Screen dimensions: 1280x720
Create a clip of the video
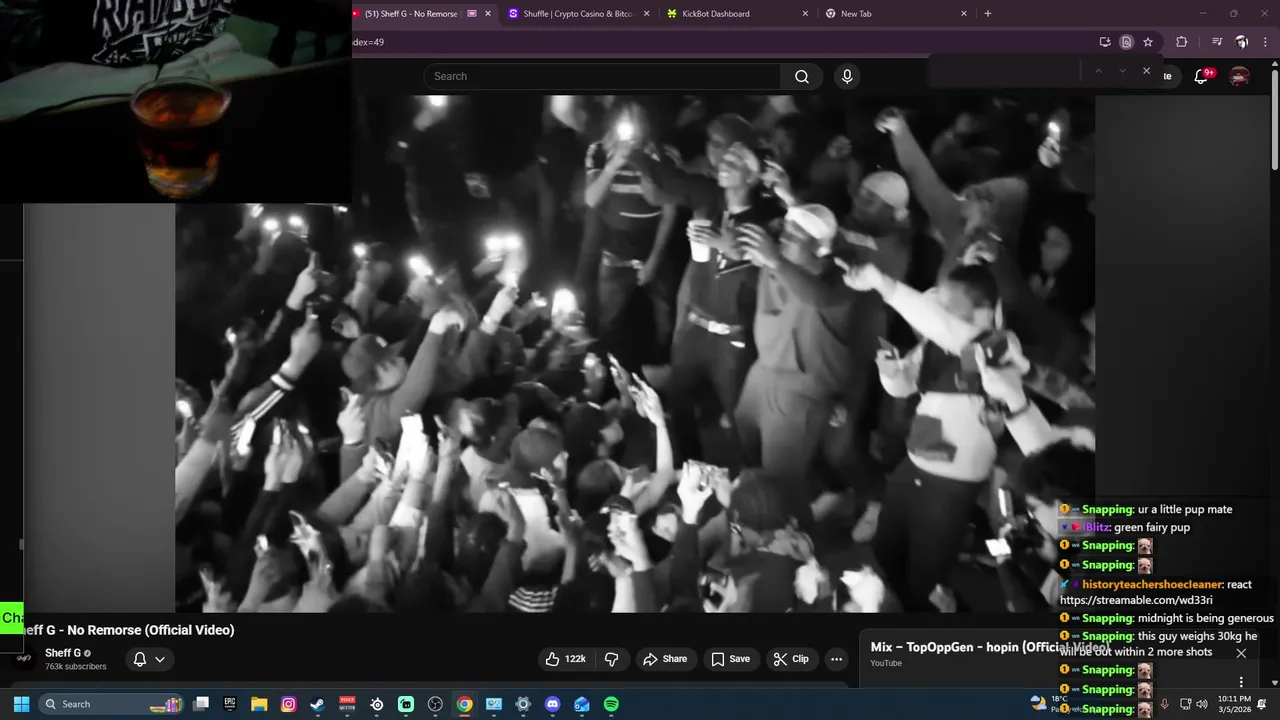pyautogui.click(x=791, y=659)
